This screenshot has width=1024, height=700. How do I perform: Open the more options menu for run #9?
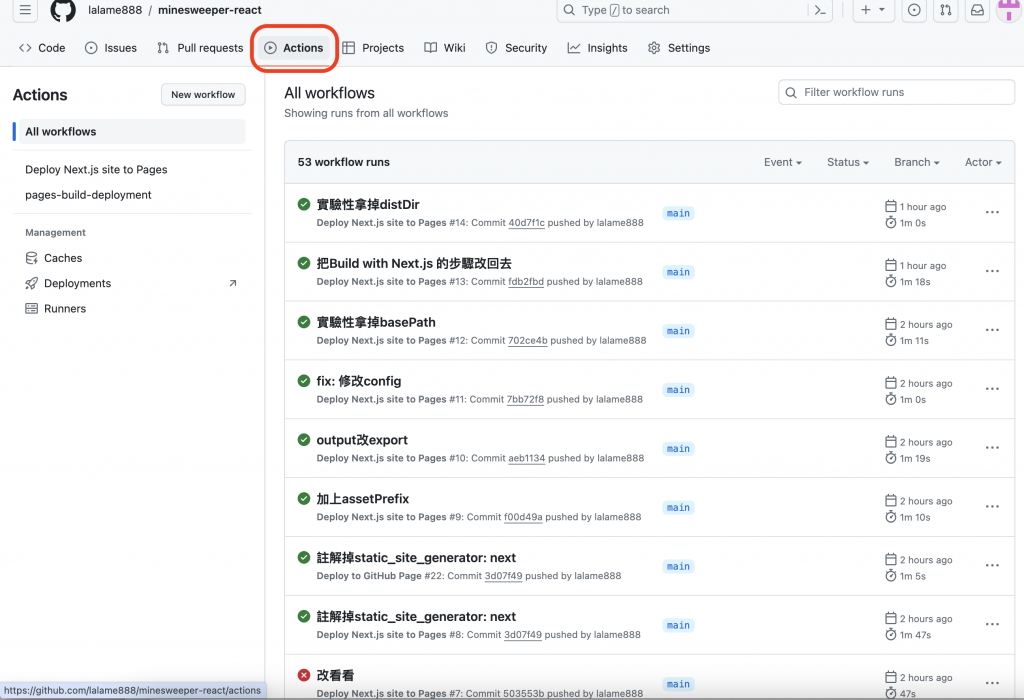[992, 506]
